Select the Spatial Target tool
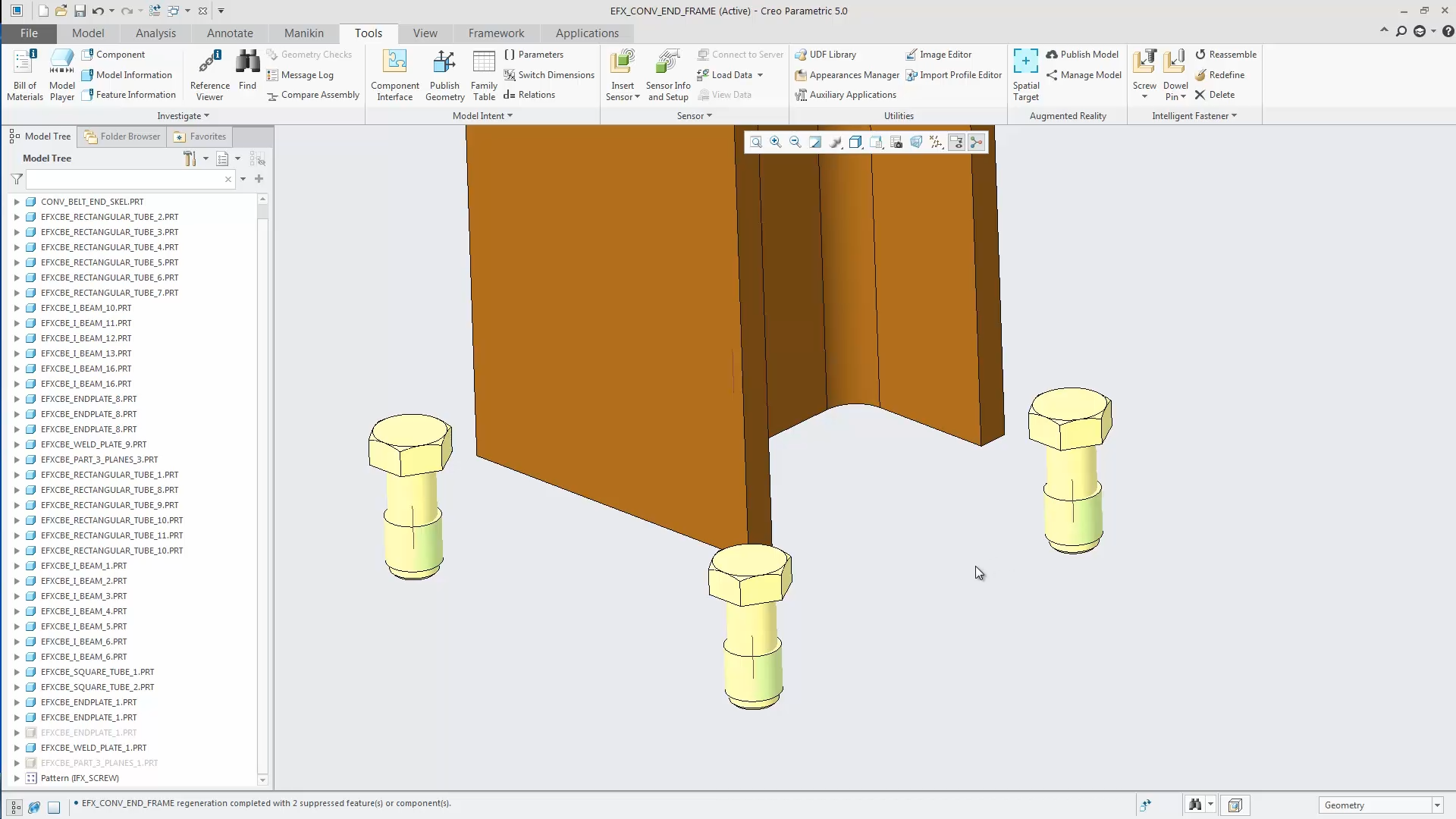This screenshot has height=819, width=1456. [1026, 74]
